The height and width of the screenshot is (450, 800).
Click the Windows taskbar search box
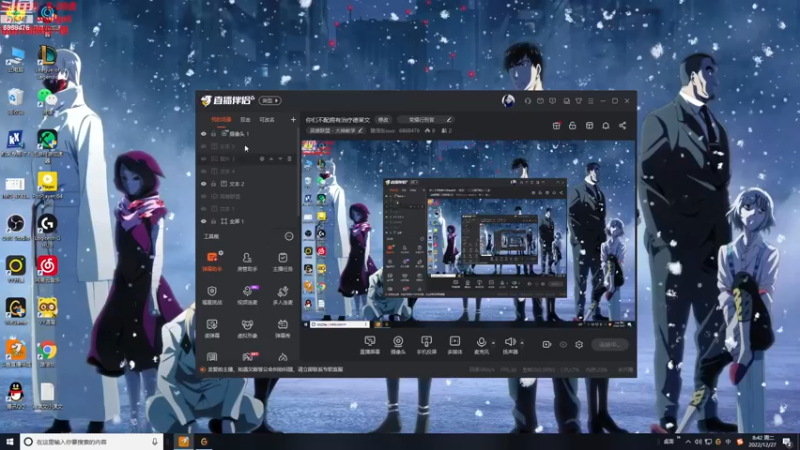(x=91, y=442)
